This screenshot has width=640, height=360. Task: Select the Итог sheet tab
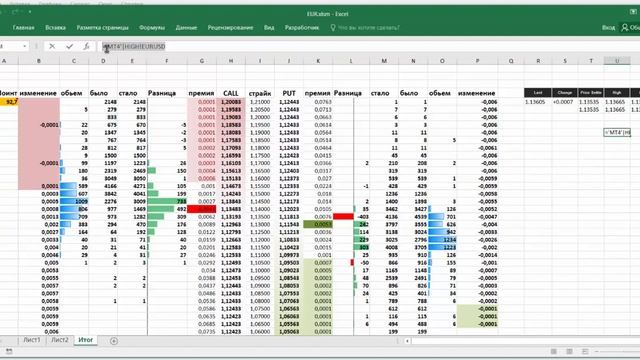click(86, 340)
